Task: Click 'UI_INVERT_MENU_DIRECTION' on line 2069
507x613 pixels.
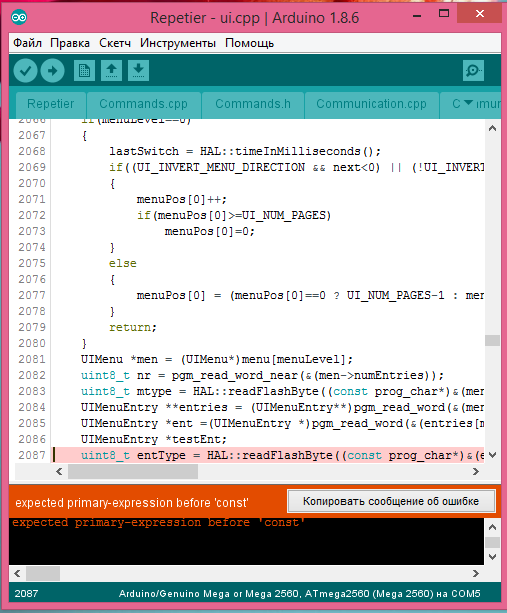Action: pos(221,167)
